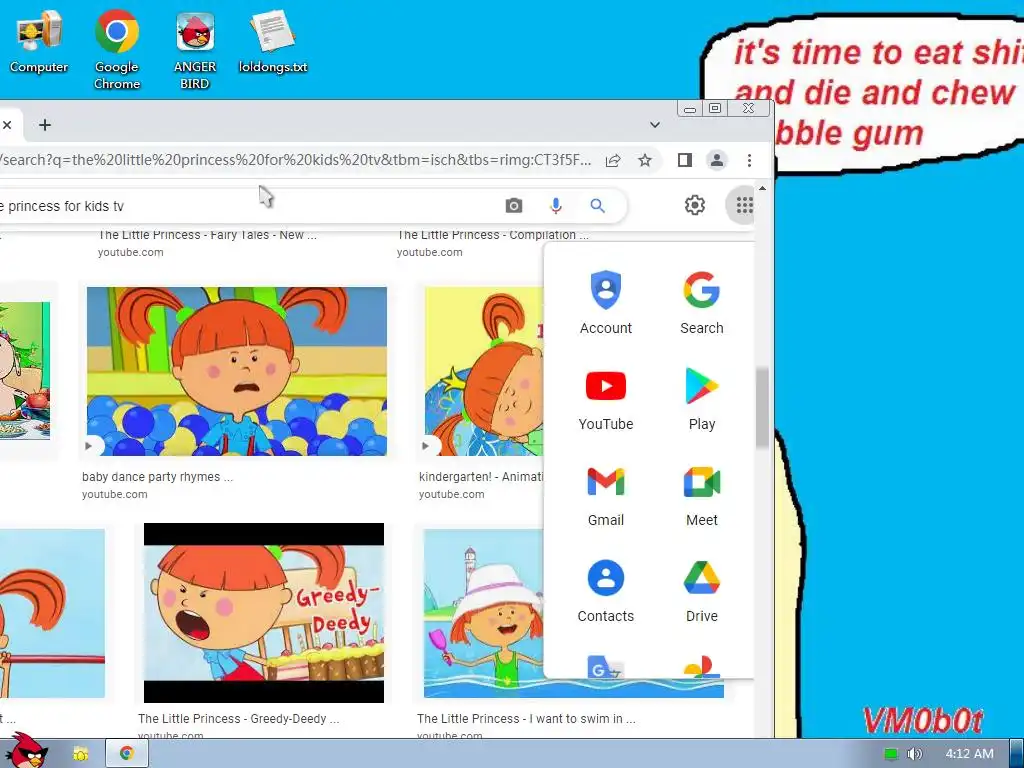
Task: Open a new Chrome tab with plus button
Action: pos(44,125)
